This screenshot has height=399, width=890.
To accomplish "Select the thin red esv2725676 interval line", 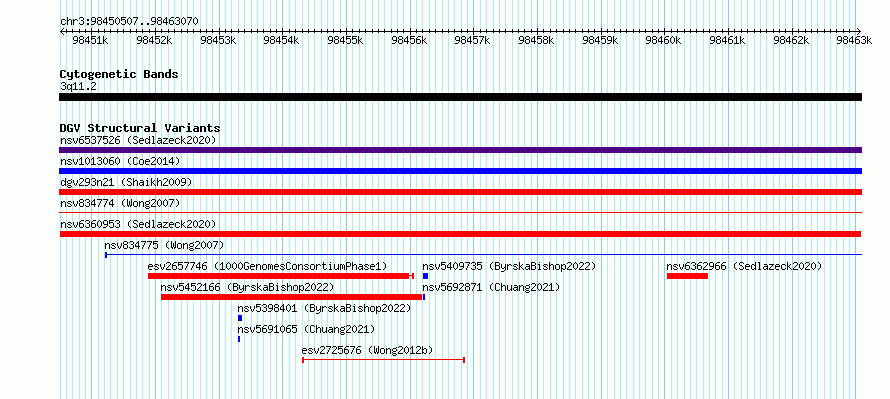I will click(x=384, y=360).
